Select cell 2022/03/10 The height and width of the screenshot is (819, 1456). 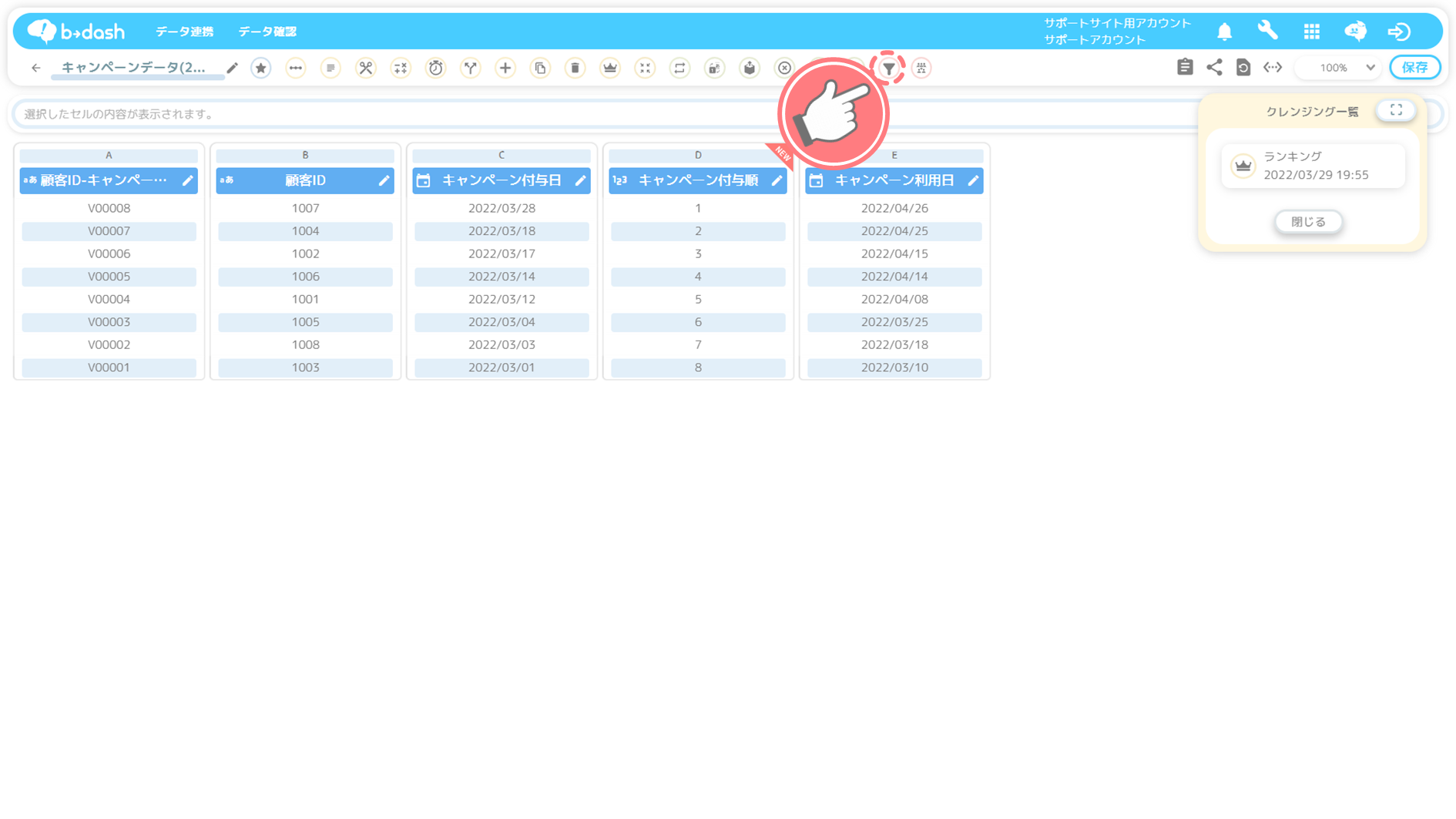click(x=894, y=368)
